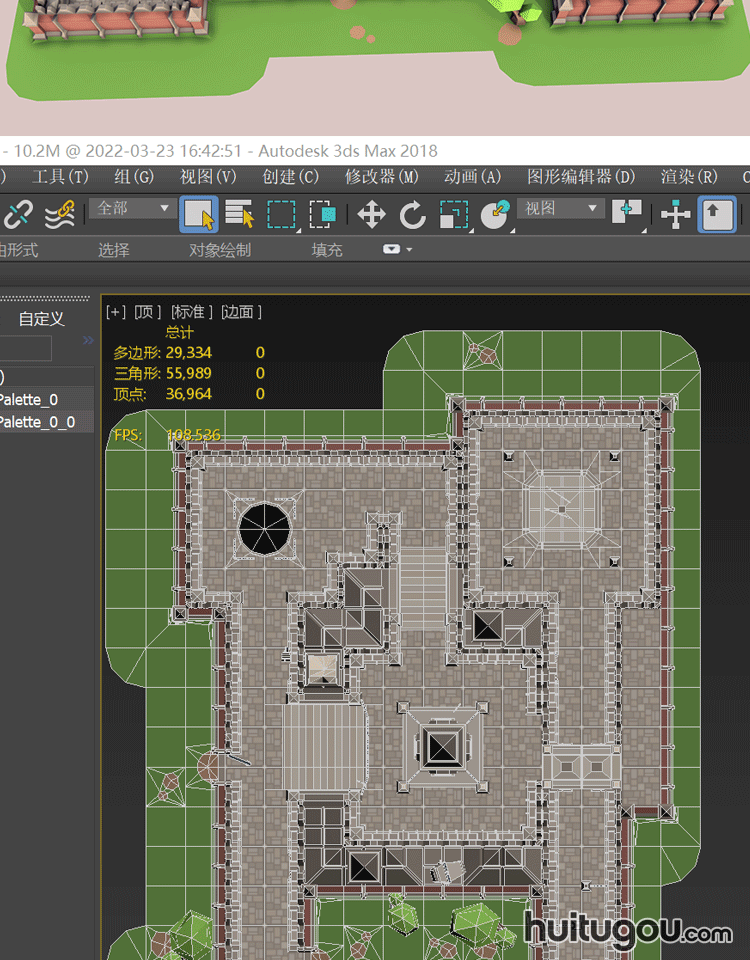The width and height of the screenshot is (750, 960).
Task: Click the viewport [边面] shading label
Action: pos(241,312)
